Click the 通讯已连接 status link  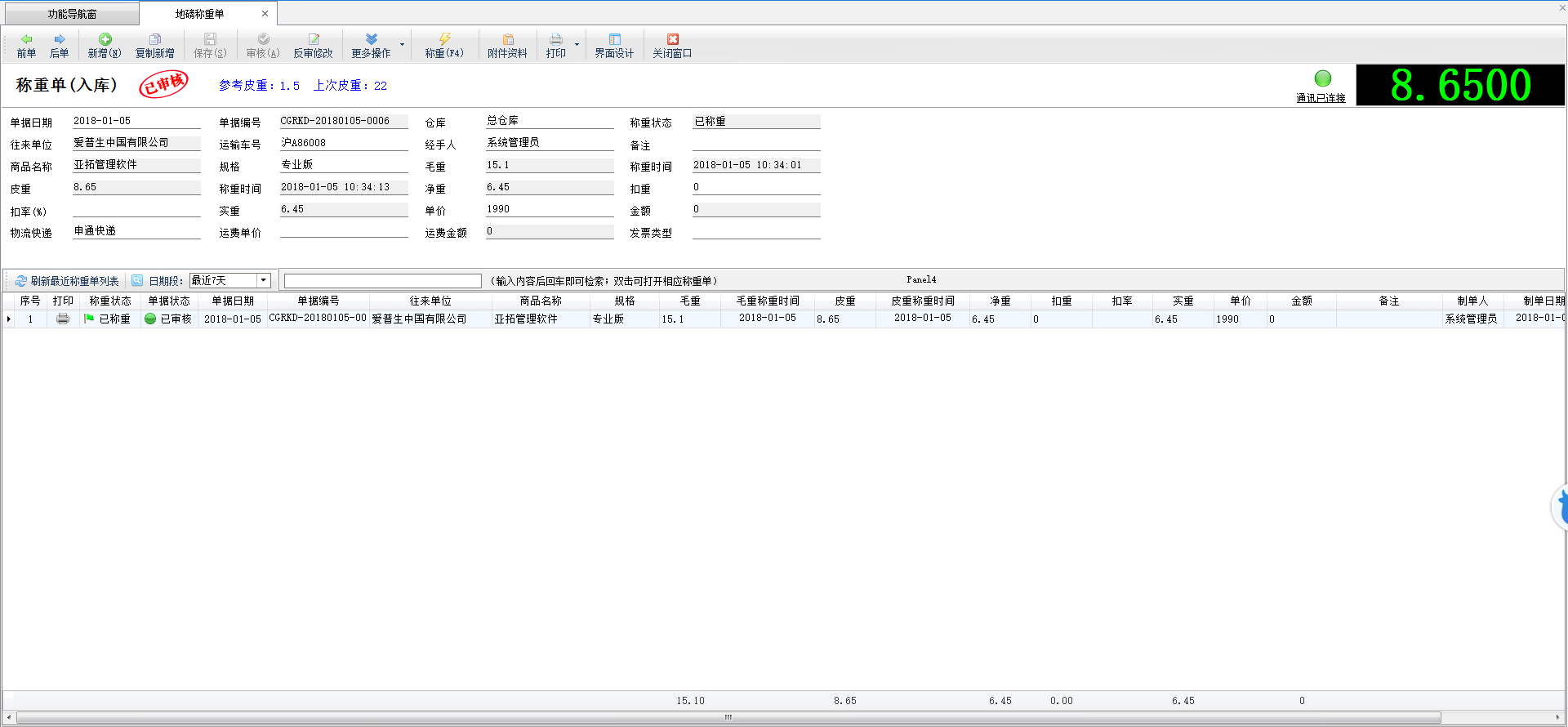coord(1321,98)
